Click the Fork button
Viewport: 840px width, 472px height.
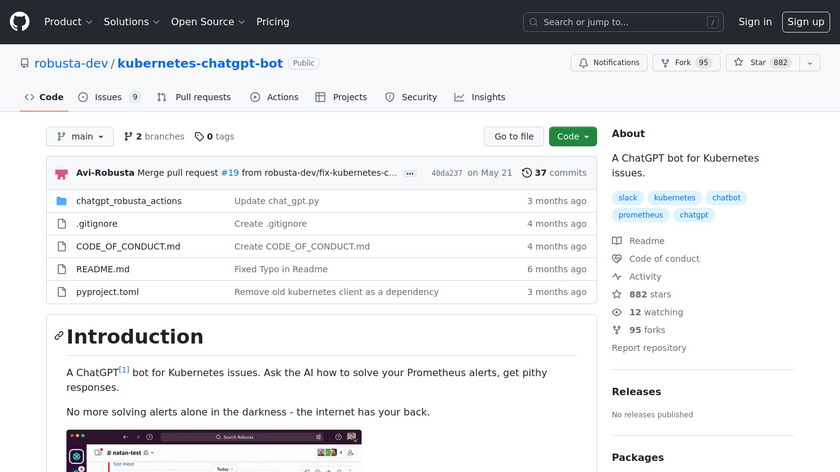pyautogui.click(x=686, y=63)
